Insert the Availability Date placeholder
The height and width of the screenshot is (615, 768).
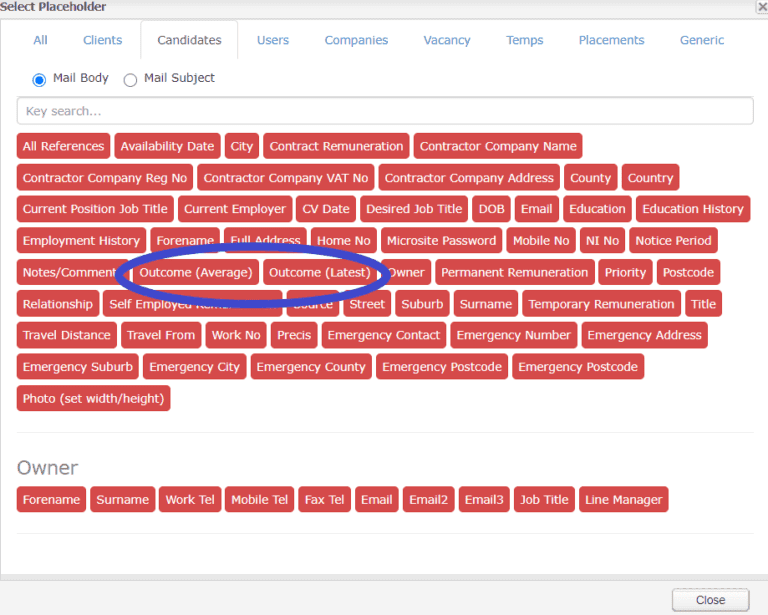click(x=168, y=146)
